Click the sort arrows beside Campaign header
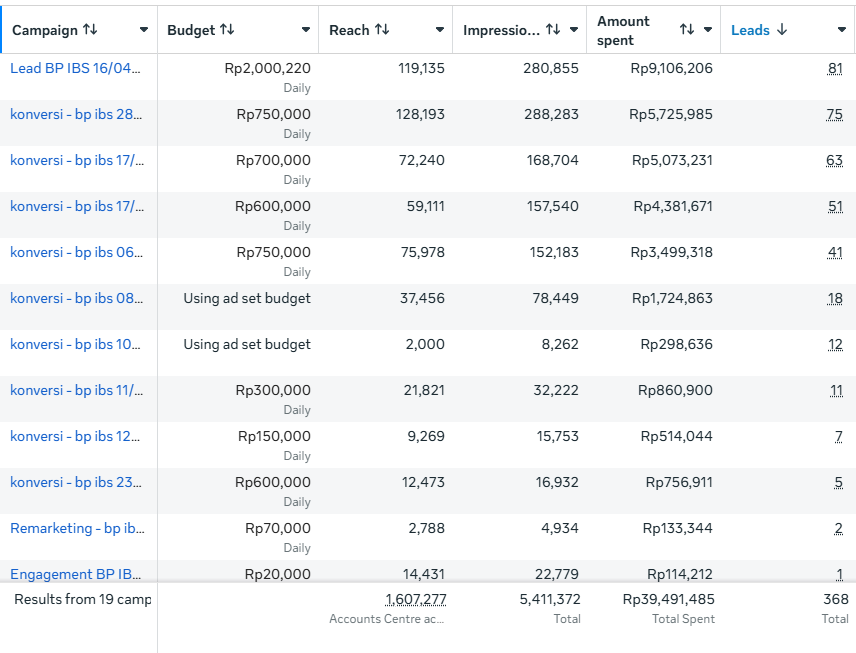Viewport: 856px width, 653px height. click(x=90, y=30)
